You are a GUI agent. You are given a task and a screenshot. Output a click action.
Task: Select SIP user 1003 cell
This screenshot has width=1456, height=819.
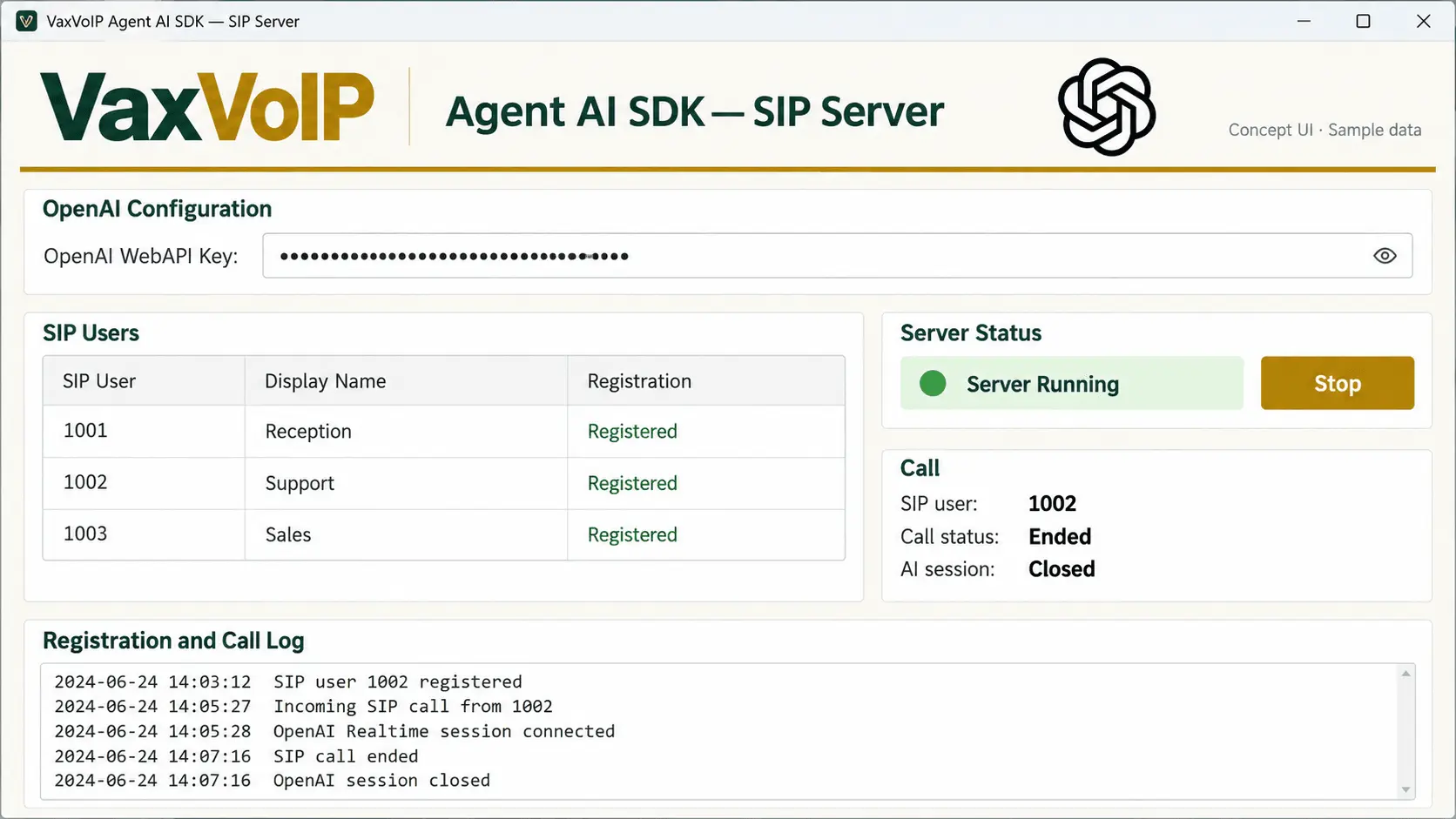144,534
